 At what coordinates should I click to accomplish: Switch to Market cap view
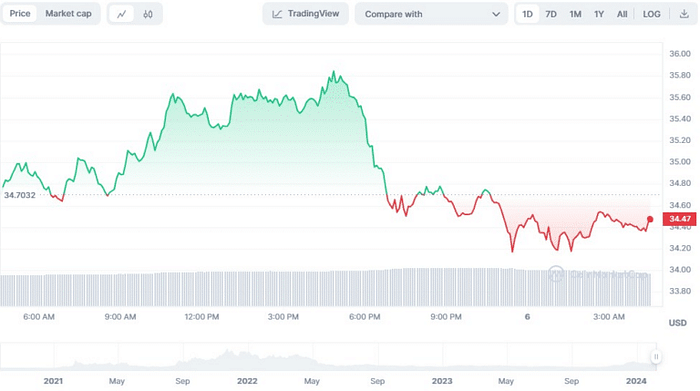68,14
